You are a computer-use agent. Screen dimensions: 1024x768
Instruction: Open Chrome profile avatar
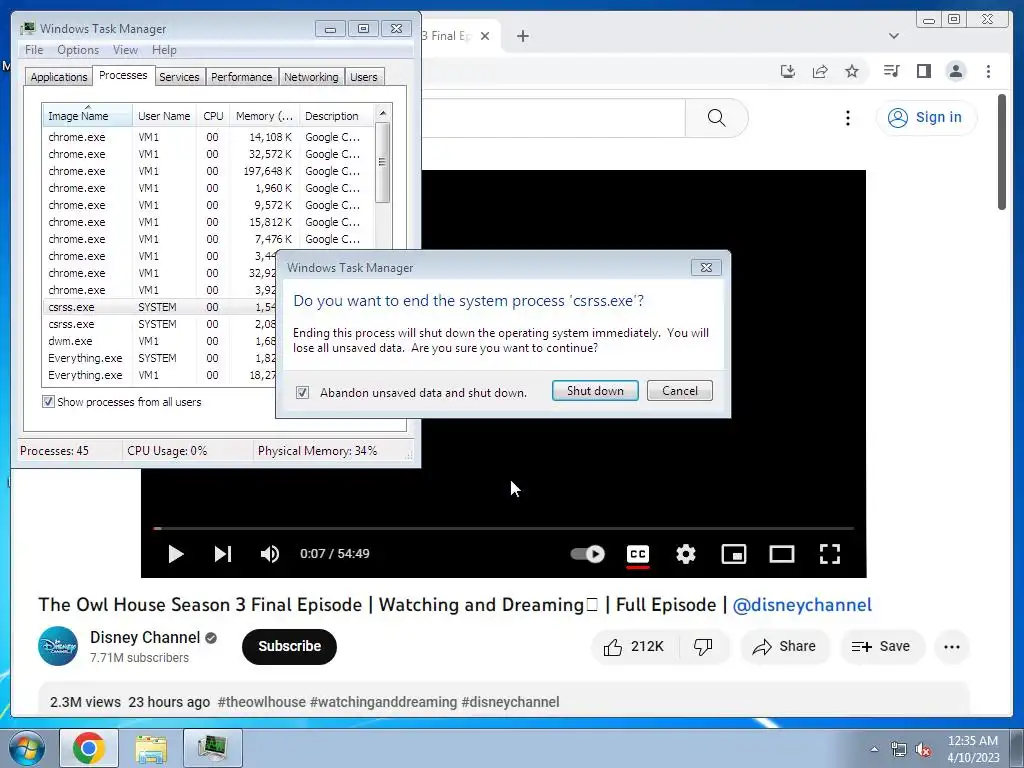click(955, 71)
